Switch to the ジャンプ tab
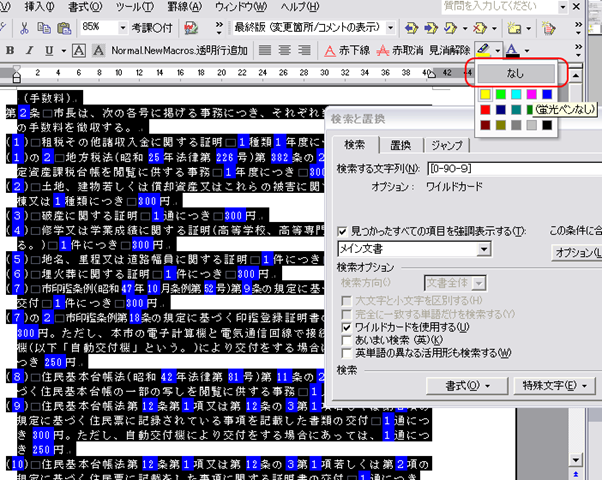602x480 pixels. (446, 145)
